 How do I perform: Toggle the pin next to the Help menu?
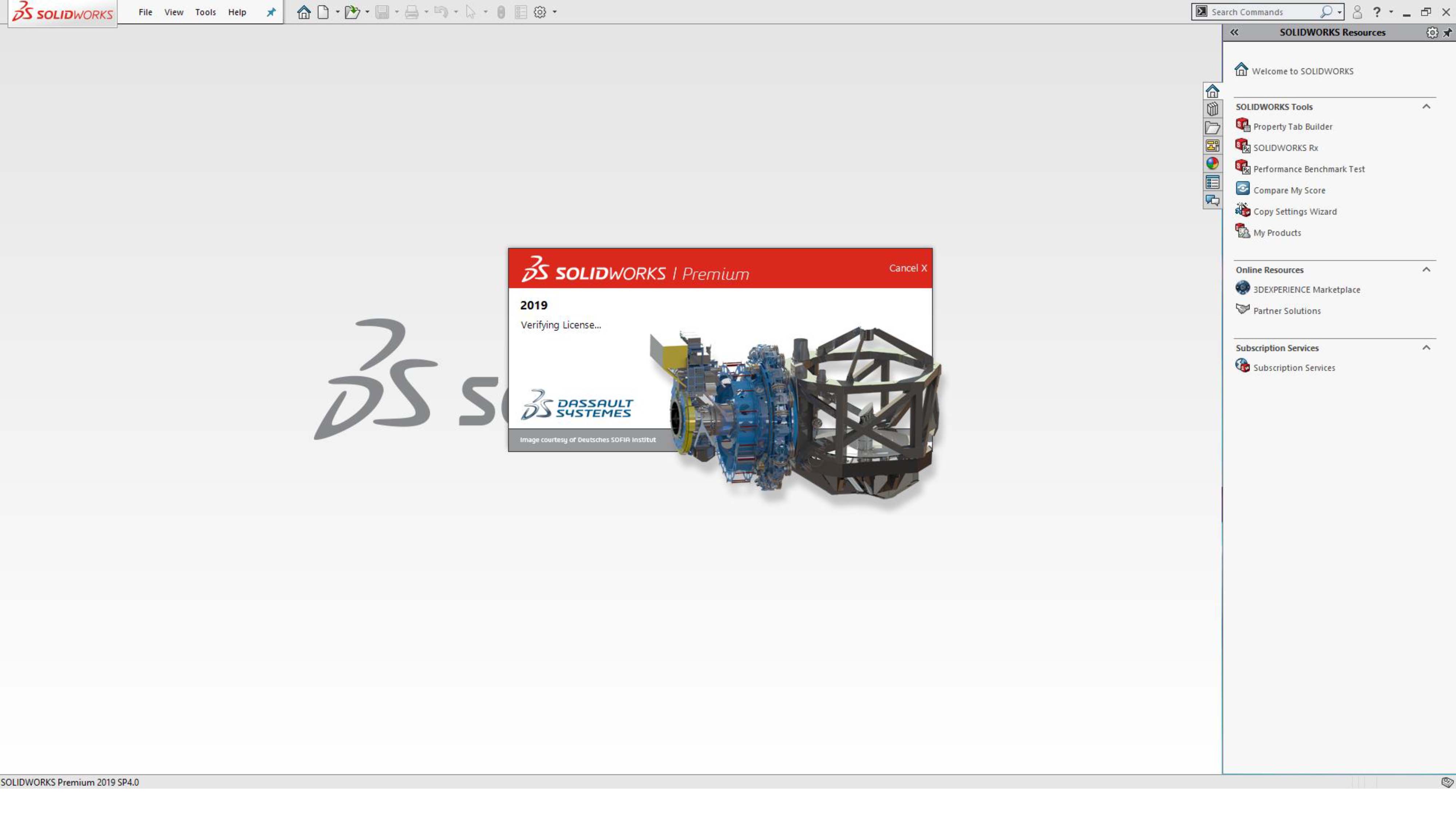pyautogui.click(x=271, y=12)
